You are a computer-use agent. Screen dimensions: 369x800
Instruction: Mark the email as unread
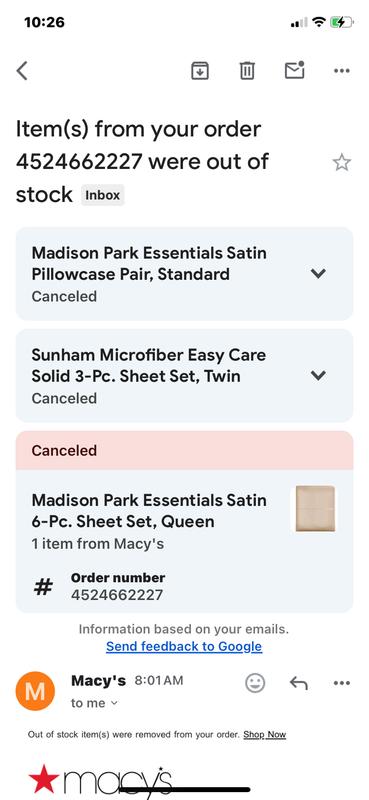click(x=294, y=70)
